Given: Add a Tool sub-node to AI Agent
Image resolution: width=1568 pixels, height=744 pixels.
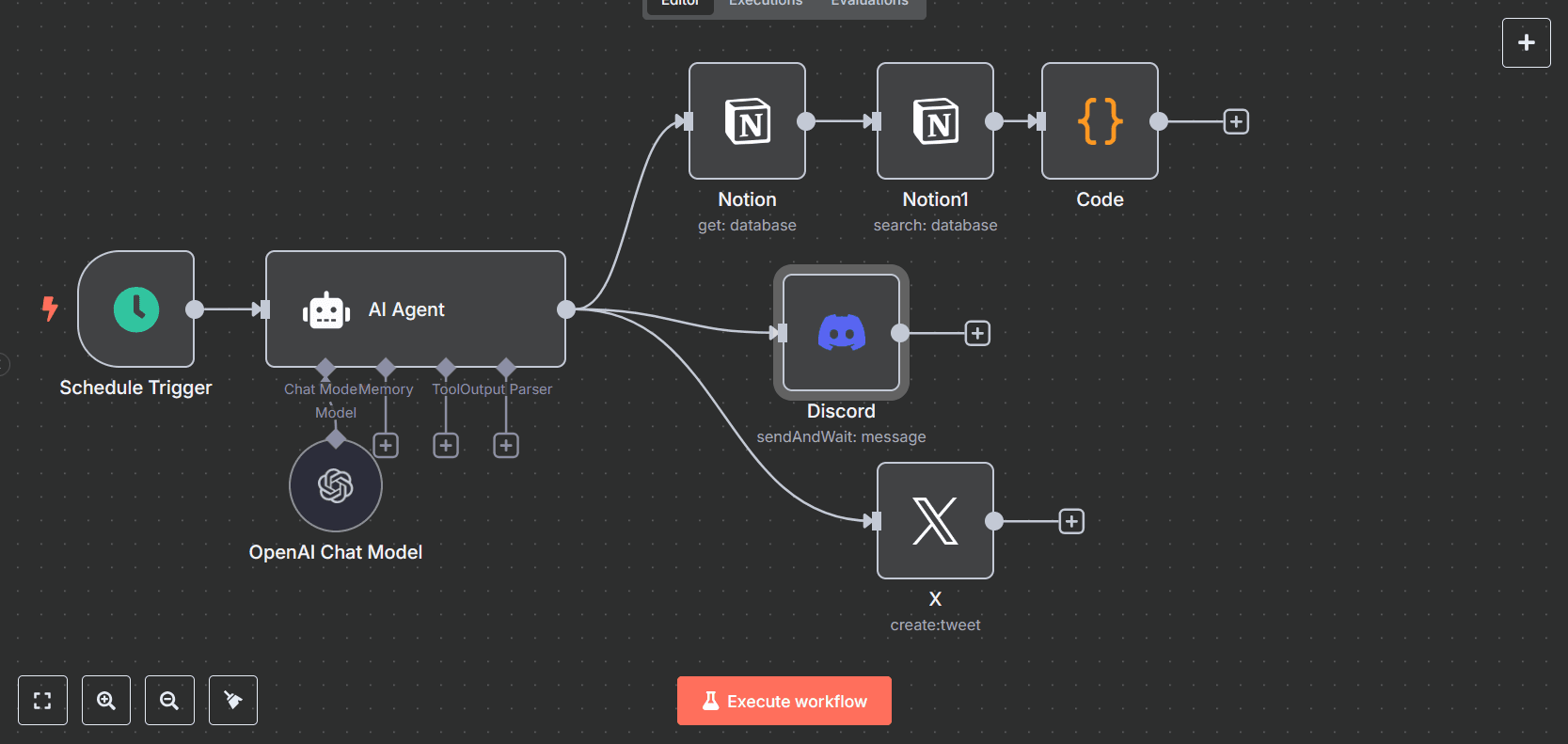Looking at the screenshot, I should (x=446, y=445).
